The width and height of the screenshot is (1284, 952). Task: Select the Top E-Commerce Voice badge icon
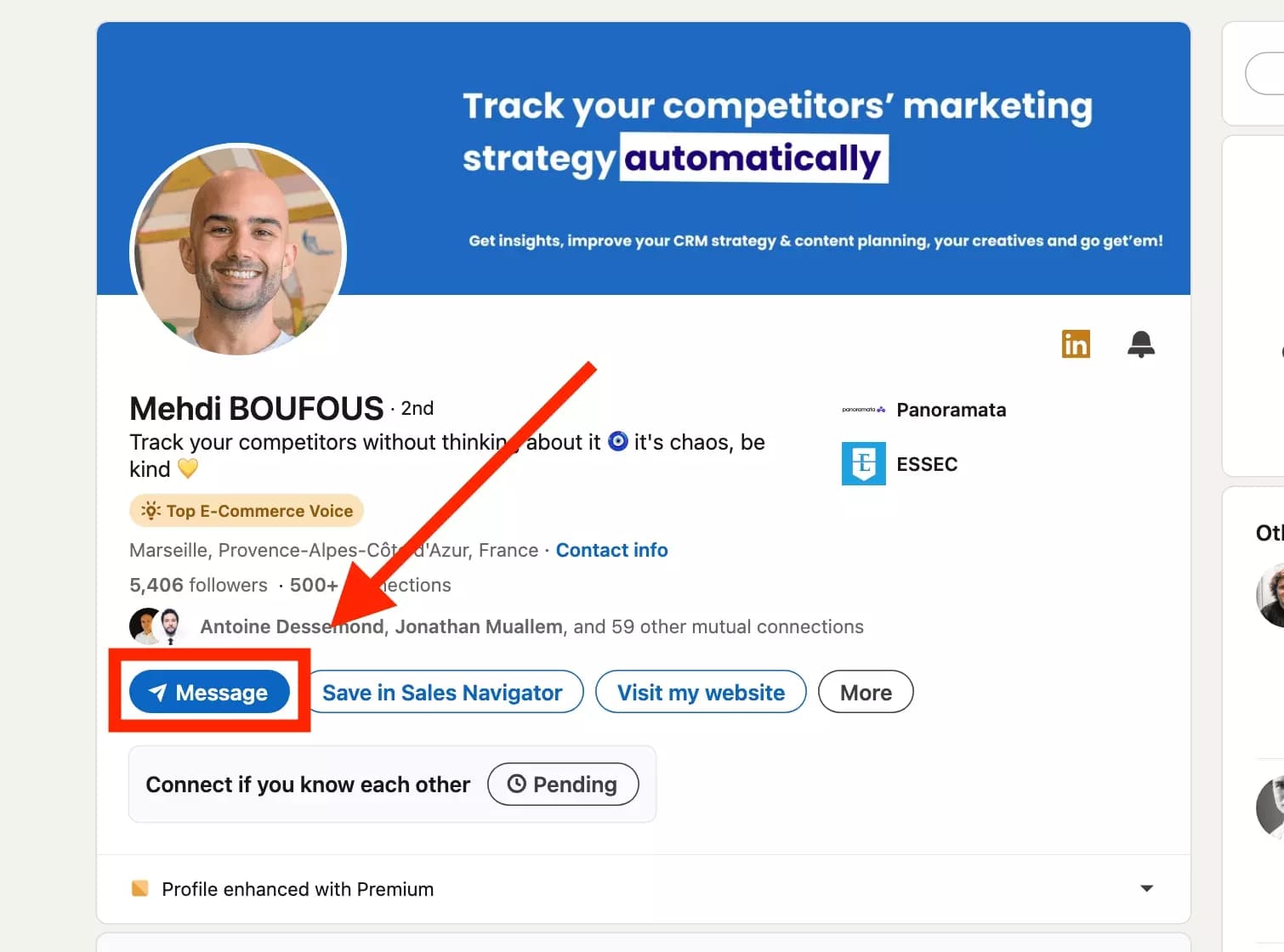(150, 510)
